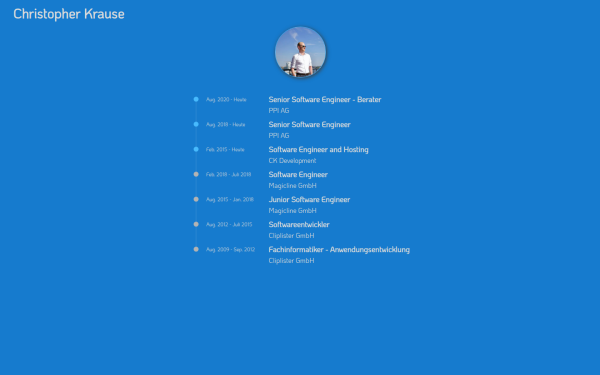Select the Aug. 2012 - Juli 2015 timeline dot
The width and height of the screenshot is (600, 375).
coord(196,224)
